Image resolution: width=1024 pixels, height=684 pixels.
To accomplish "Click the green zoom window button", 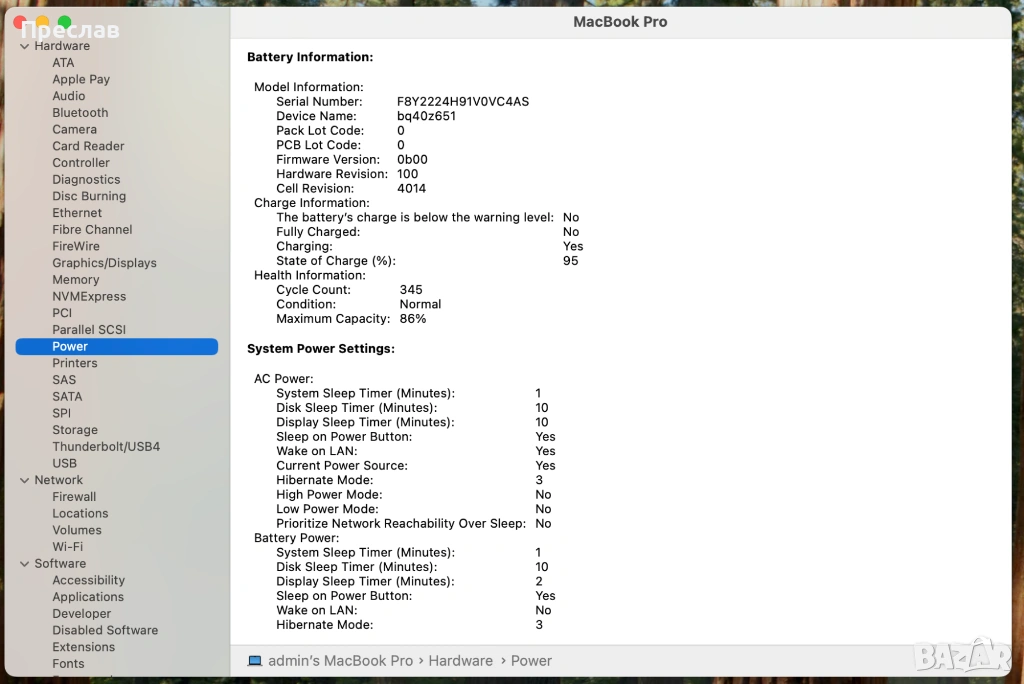I will click(x=64, y=22).
